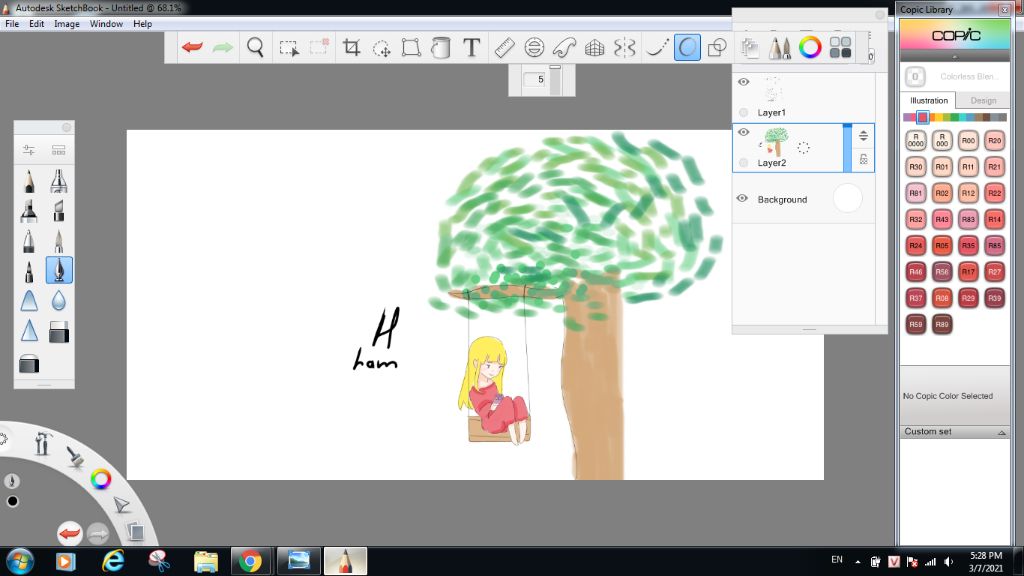Select the Quick Transform tool

(x=381, y=48)
